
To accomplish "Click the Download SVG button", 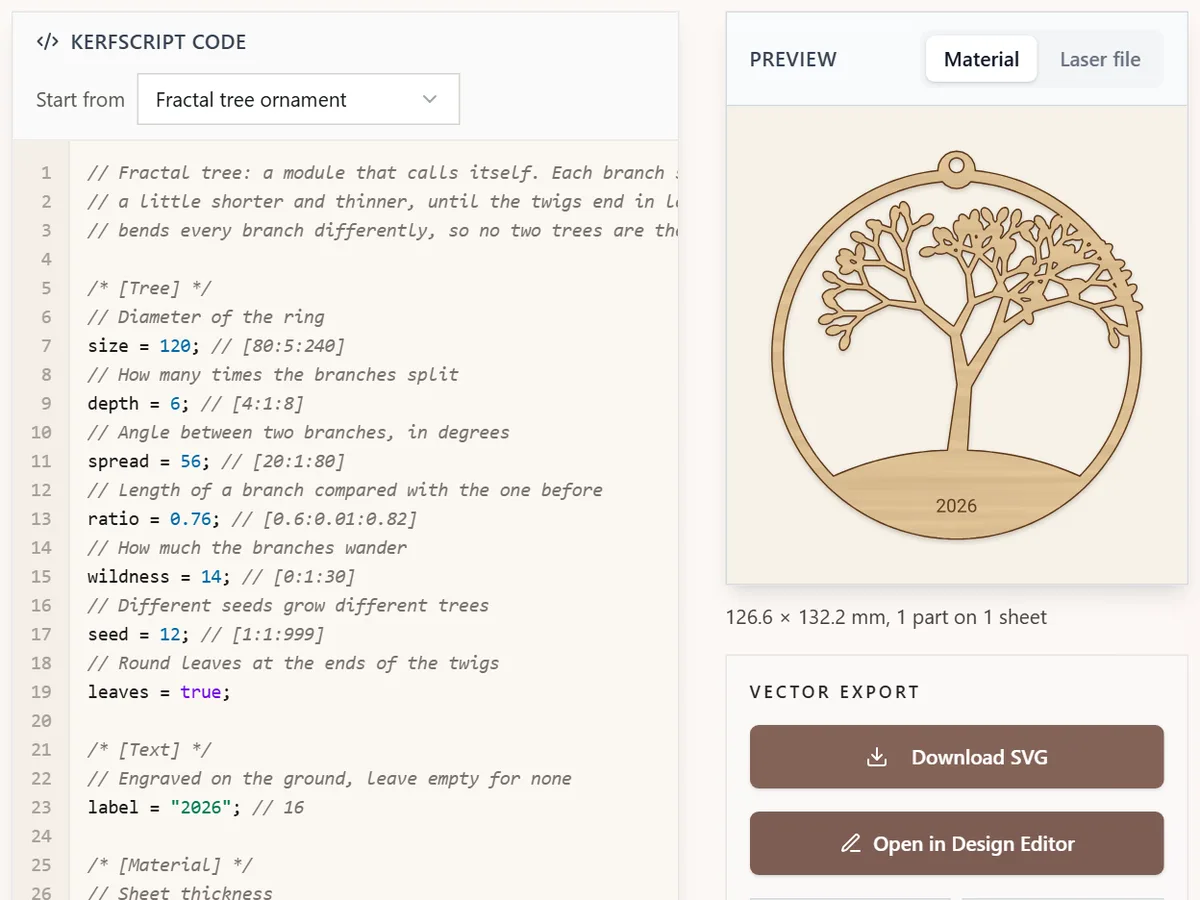I will click(957, 757).
